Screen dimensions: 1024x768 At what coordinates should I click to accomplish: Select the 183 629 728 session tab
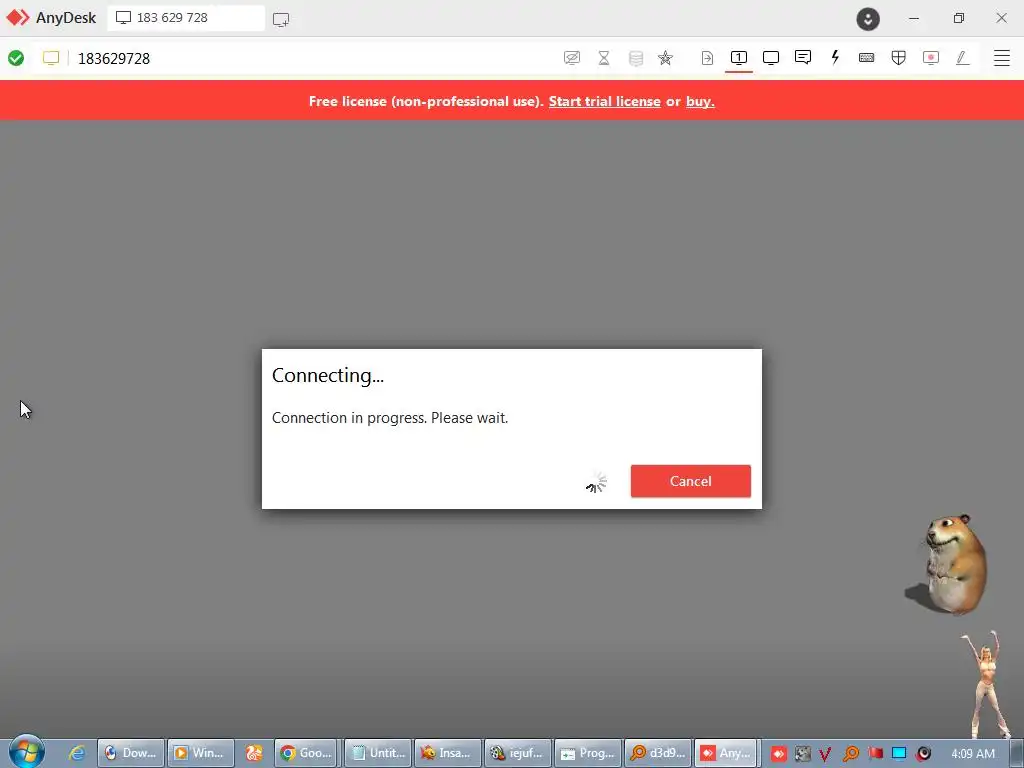(x=185, y=18)
